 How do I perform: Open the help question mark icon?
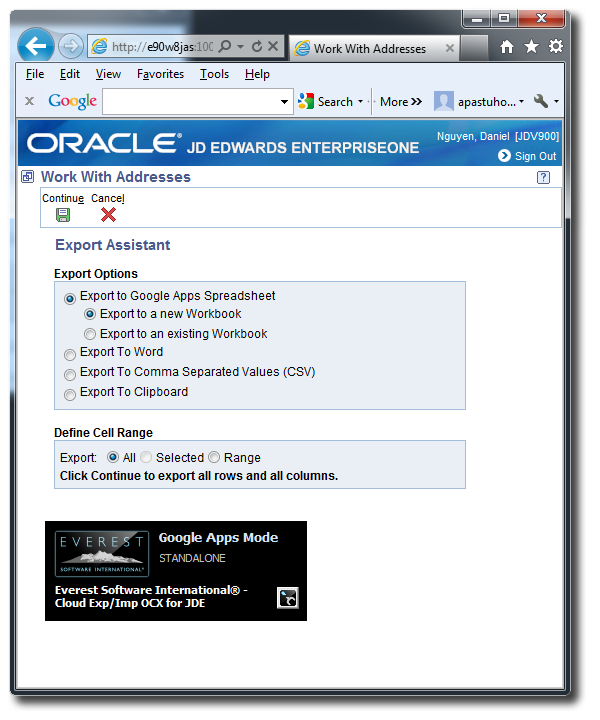tap(543, 177)
